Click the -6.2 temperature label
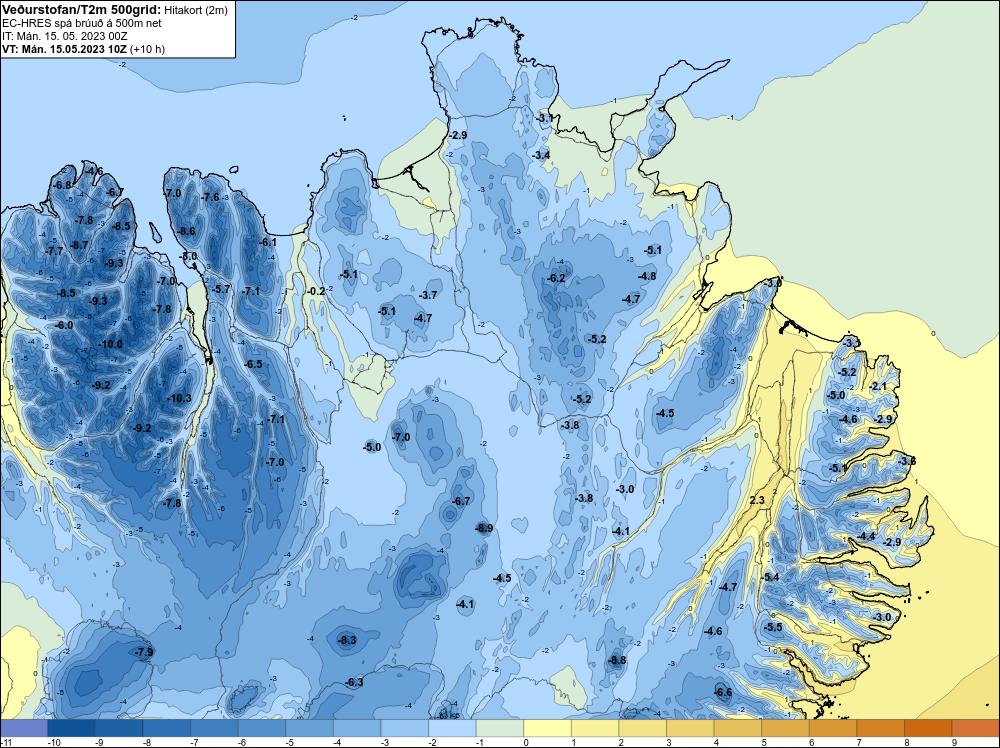The width and height of the screenshot is (1000, 748). pyautogui.click(x=556, y=279)
